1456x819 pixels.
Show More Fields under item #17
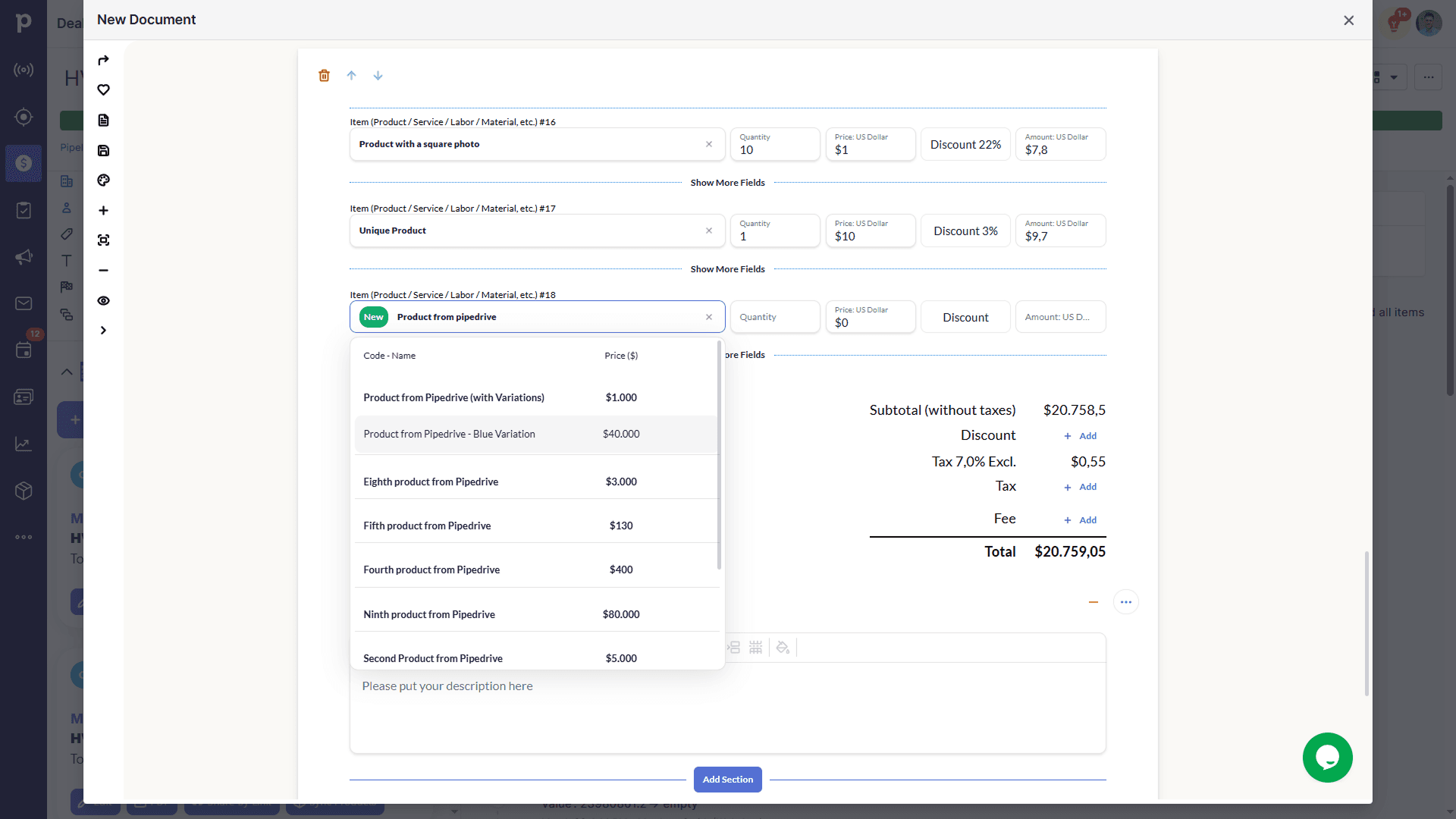pos(727,269)
